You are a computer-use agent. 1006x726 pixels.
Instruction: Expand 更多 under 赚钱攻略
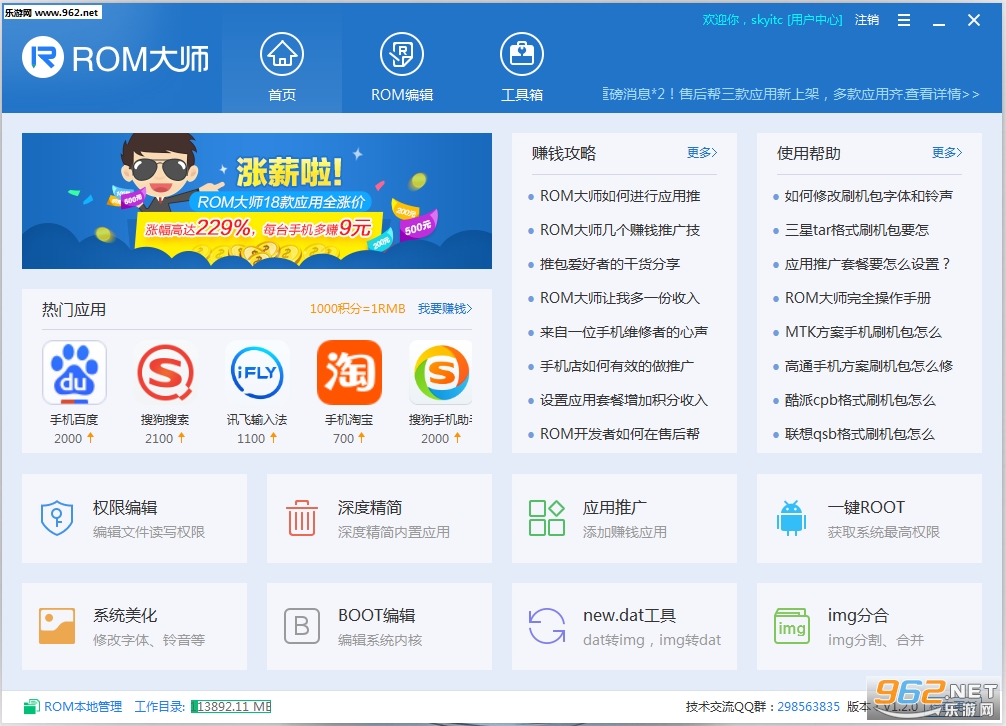point(702,153)
